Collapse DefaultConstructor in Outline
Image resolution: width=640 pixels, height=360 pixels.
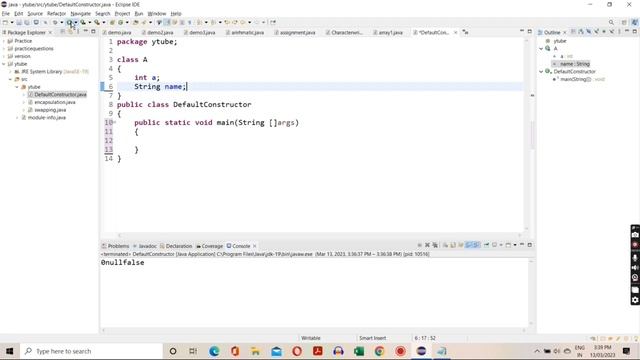[542, 71]
